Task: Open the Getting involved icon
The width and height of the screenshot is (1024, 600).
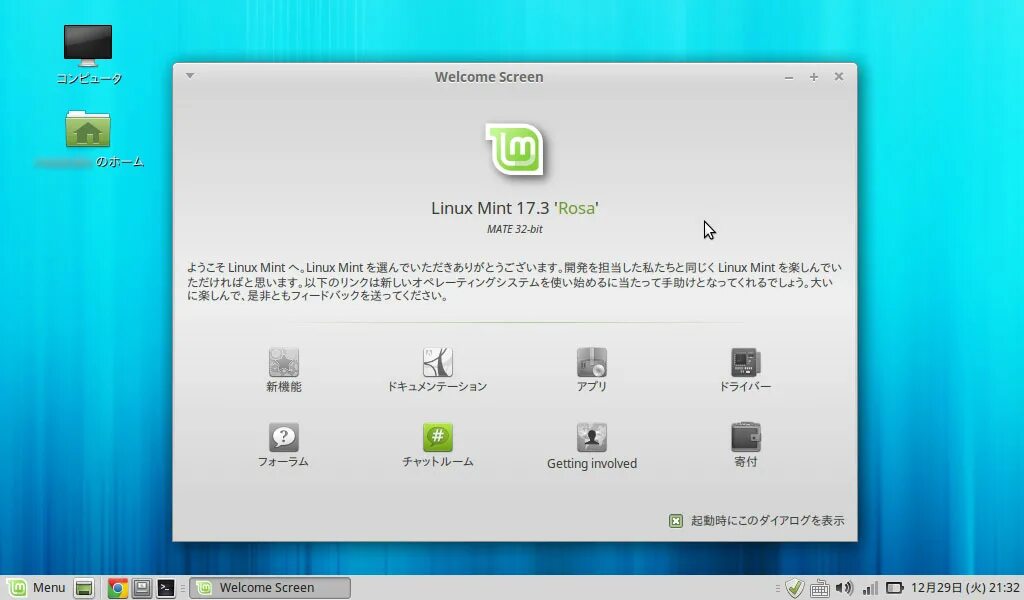Action: coord(592,437)
